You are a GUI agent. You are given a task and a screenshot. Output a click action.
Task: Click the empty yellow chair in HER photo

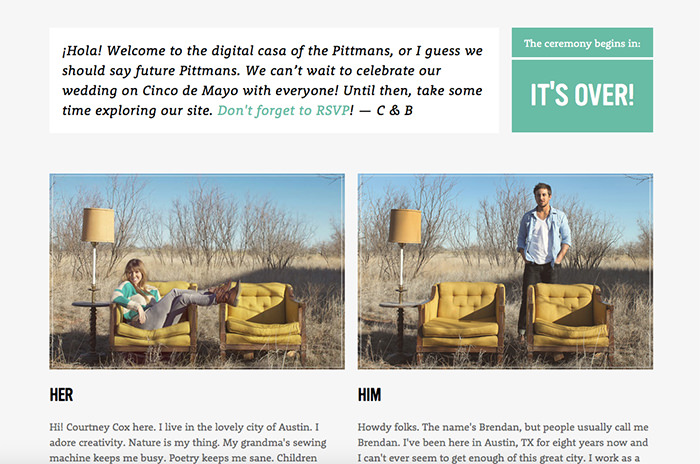[x=263, y=319]
